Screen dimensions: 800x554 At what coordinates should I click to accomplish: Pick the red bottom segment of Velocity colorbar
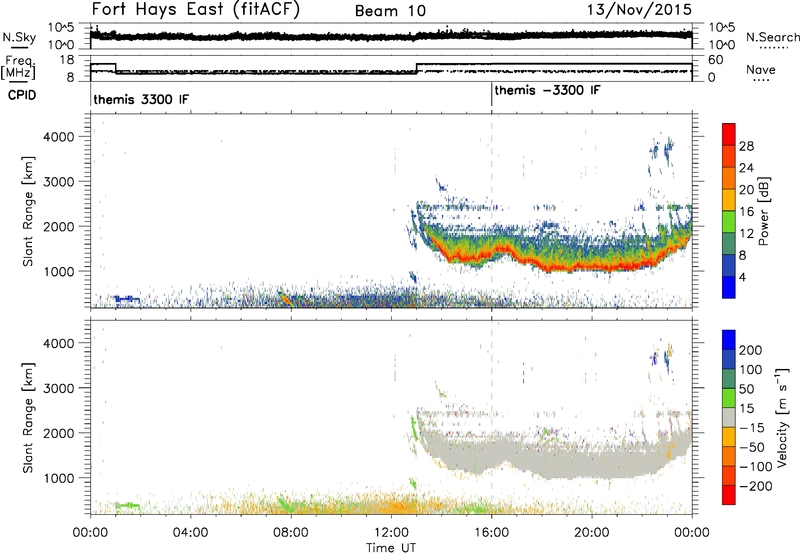(729, 495)
